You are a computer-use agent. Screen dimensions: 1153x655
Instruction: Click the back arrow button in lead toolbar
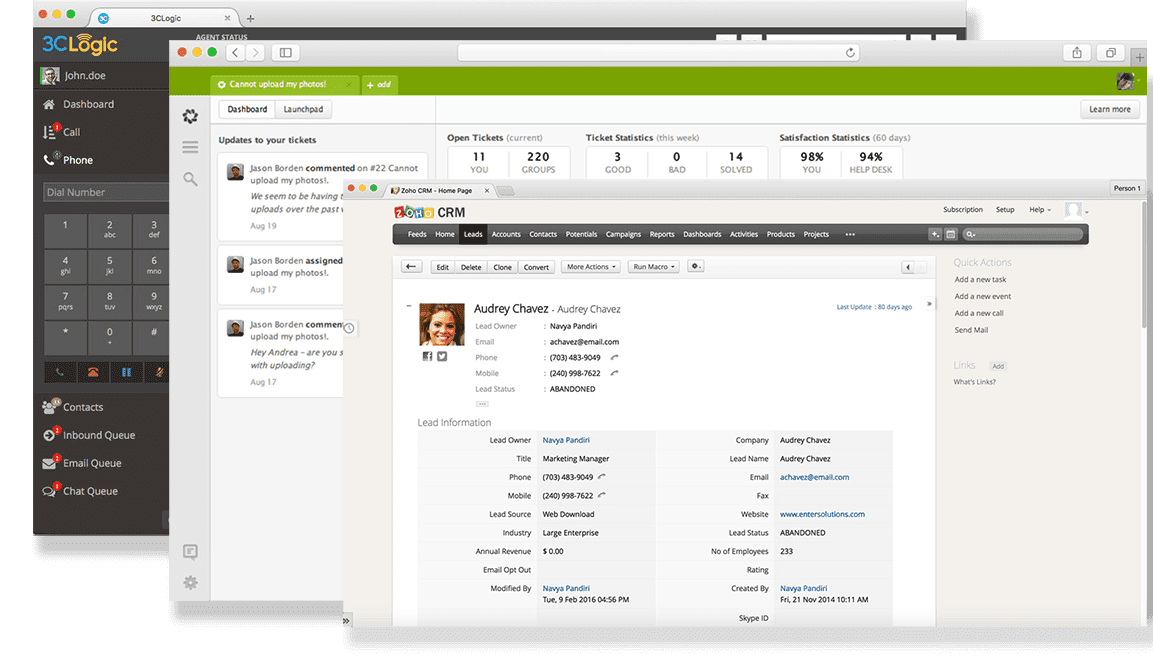click(x=411, y=267)
